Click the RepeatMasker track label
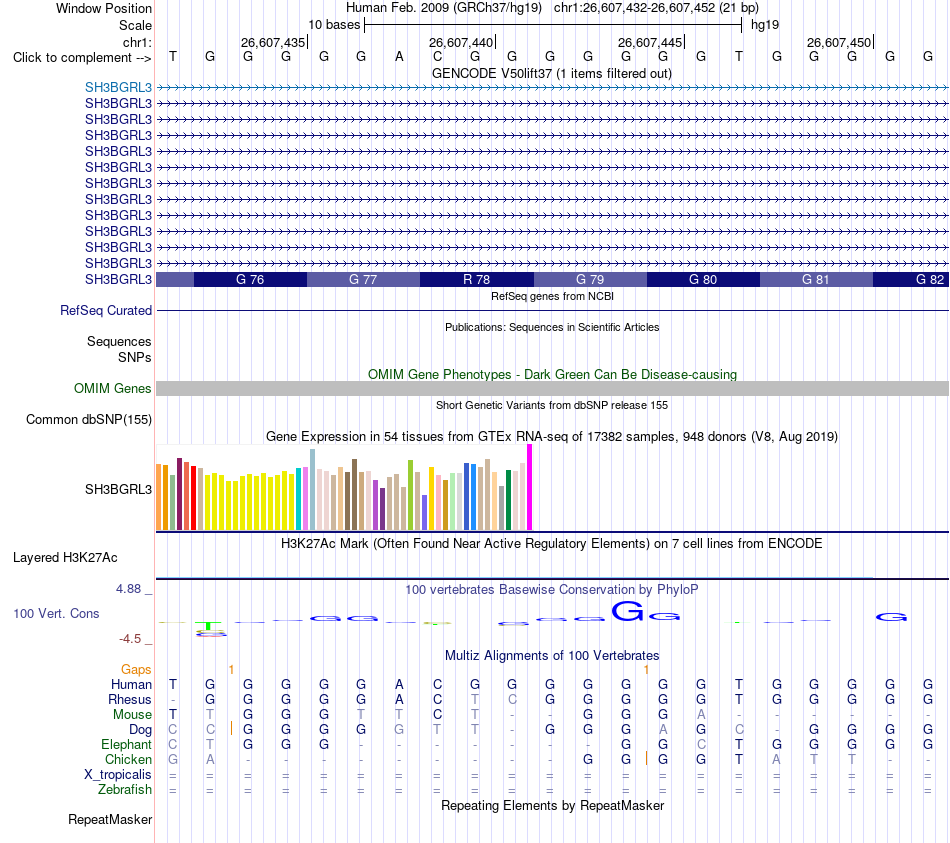The image size is (950, 843). tap(110, 819)
